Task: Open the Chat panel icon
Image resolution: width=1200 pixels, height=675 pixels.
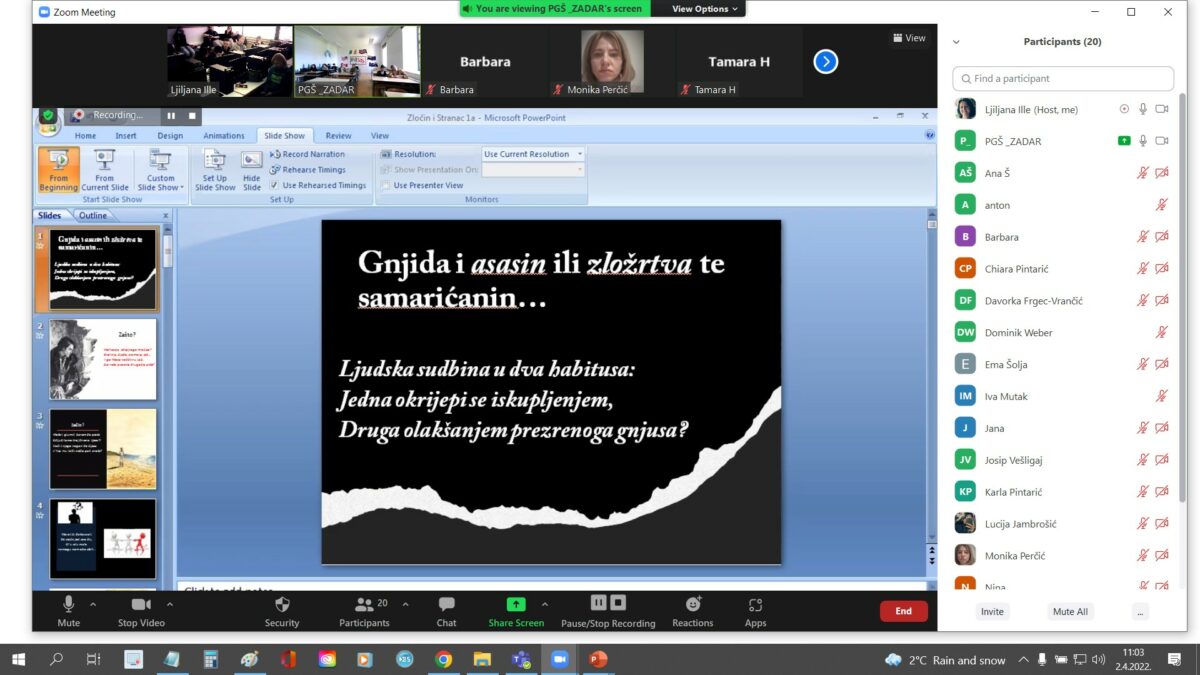Action: [446, 605]
